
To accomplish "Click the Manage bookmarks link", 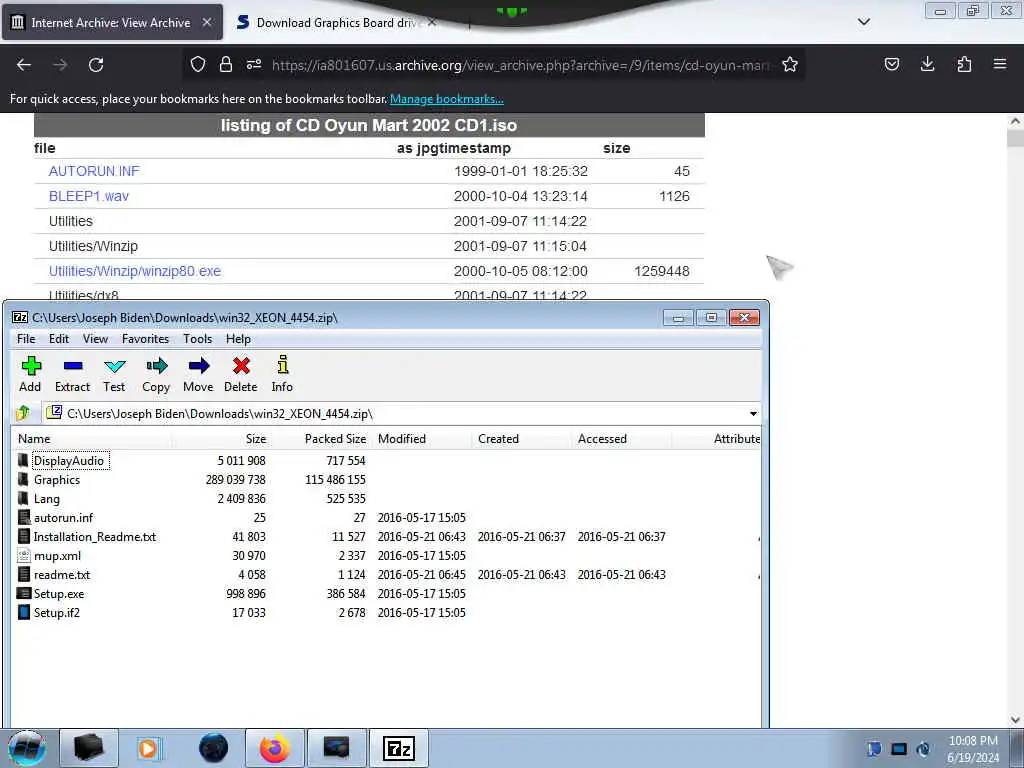I will coord(447,99).
